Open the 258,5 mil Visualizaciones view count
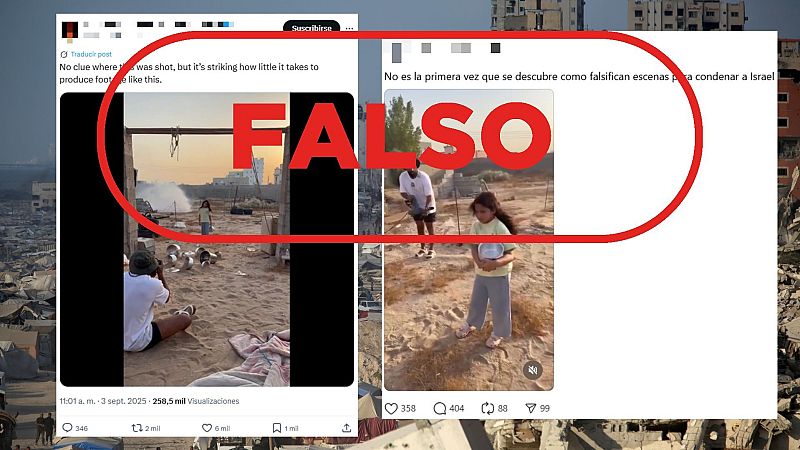Screen dimensions: 800x450 click(x=196, y=401)
